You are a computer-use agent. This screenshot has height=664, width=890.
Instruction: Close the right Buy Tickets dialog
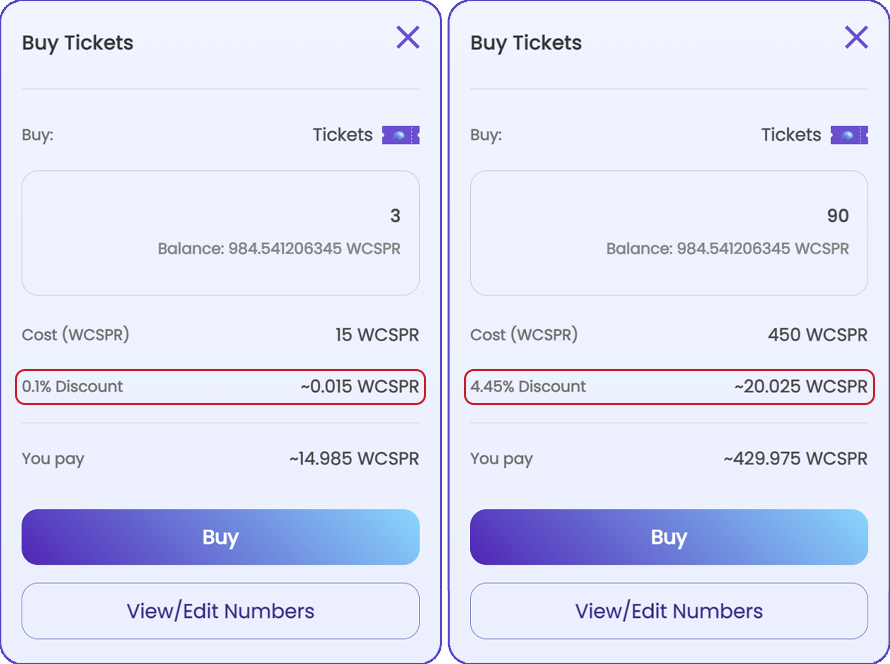[856, 37]
